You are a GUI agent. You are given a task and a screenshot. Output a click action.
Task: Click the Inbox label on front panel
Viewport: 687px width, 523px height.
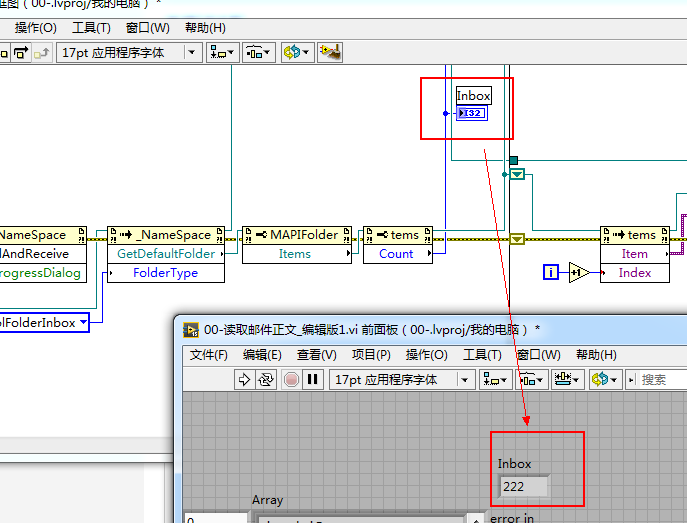point(514,463)
